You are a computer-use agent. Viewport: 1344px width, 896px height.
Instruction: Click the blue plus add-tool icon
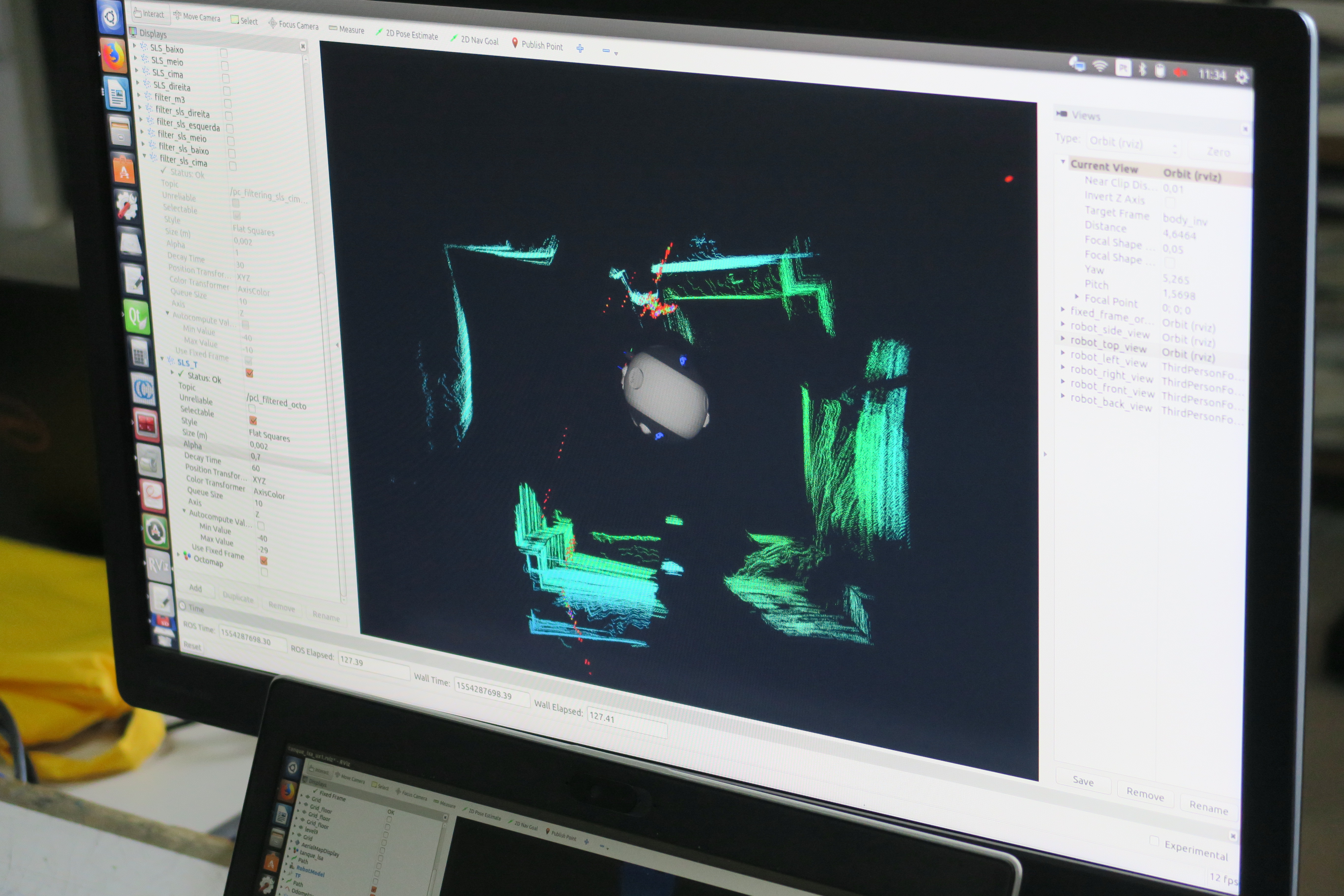tap(580, 49)
